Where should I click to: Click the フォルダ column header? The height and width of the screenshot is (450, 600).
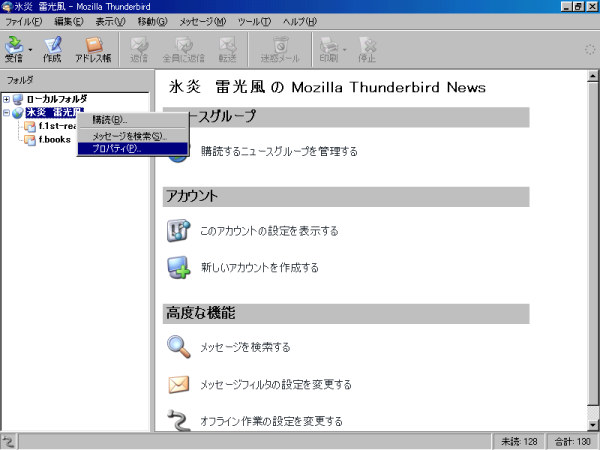coord(75,80)
